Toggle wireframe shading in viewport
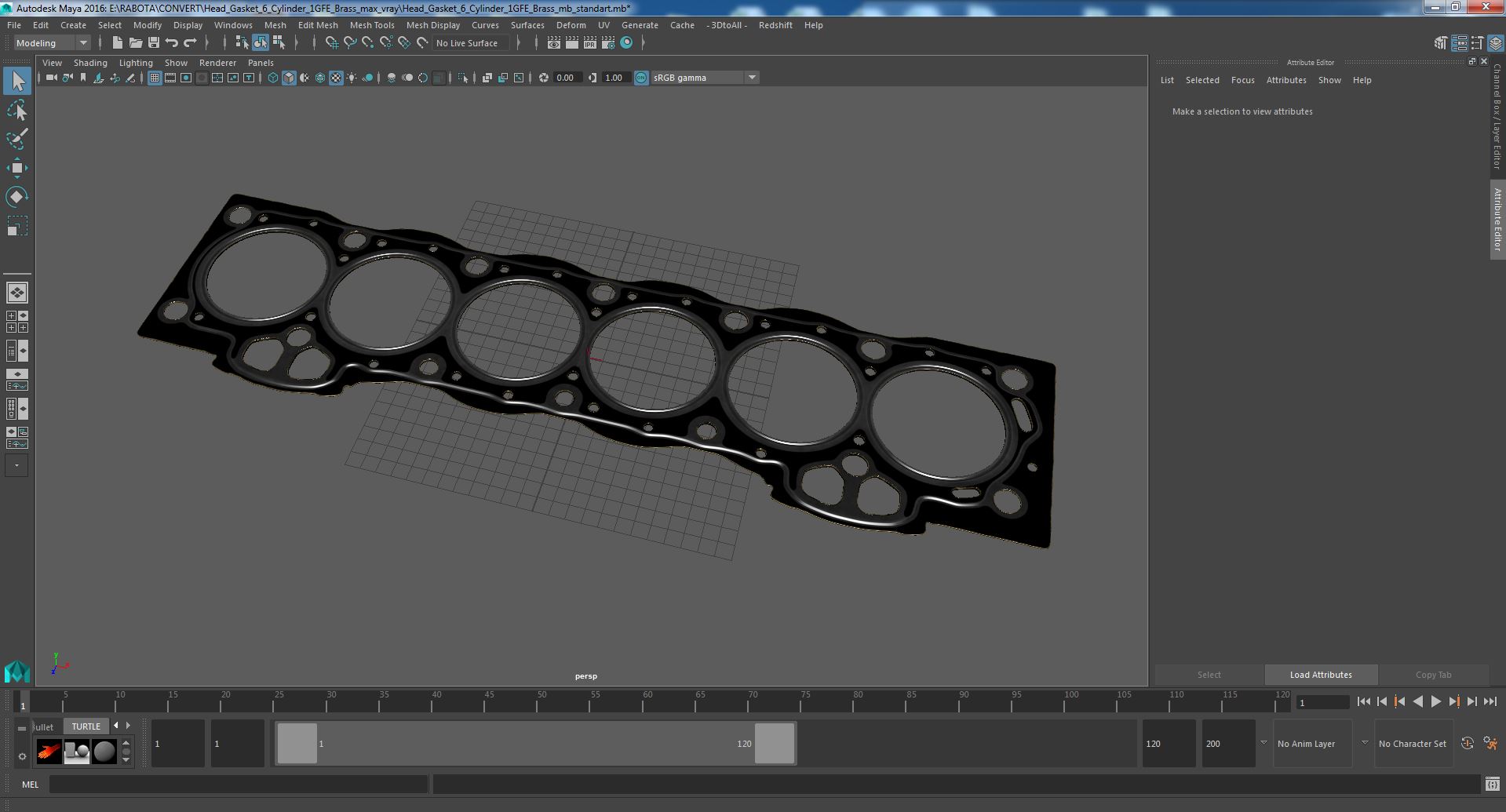This screenshot has width=1506, height=812. pyautogui.click(x=273, y=78)
